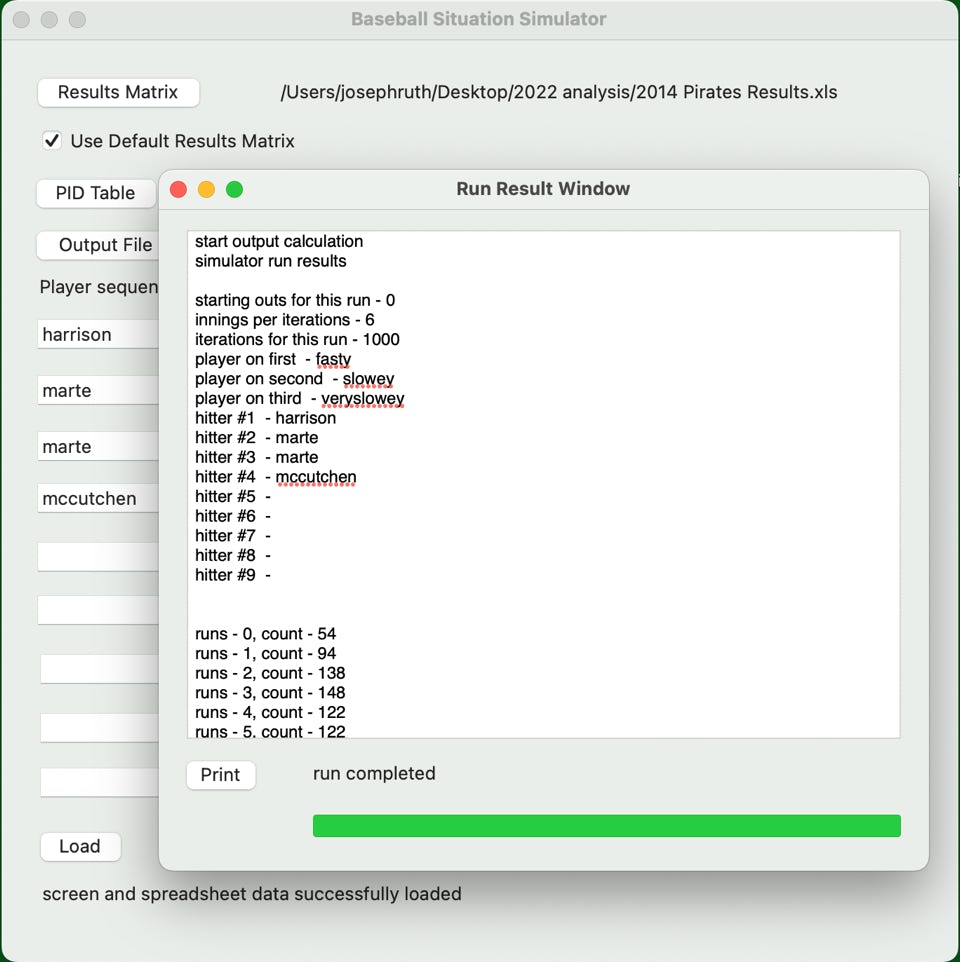The image size is (960, 962).
Task: Click the Results Matrix file path text
Action: (559, 92)
